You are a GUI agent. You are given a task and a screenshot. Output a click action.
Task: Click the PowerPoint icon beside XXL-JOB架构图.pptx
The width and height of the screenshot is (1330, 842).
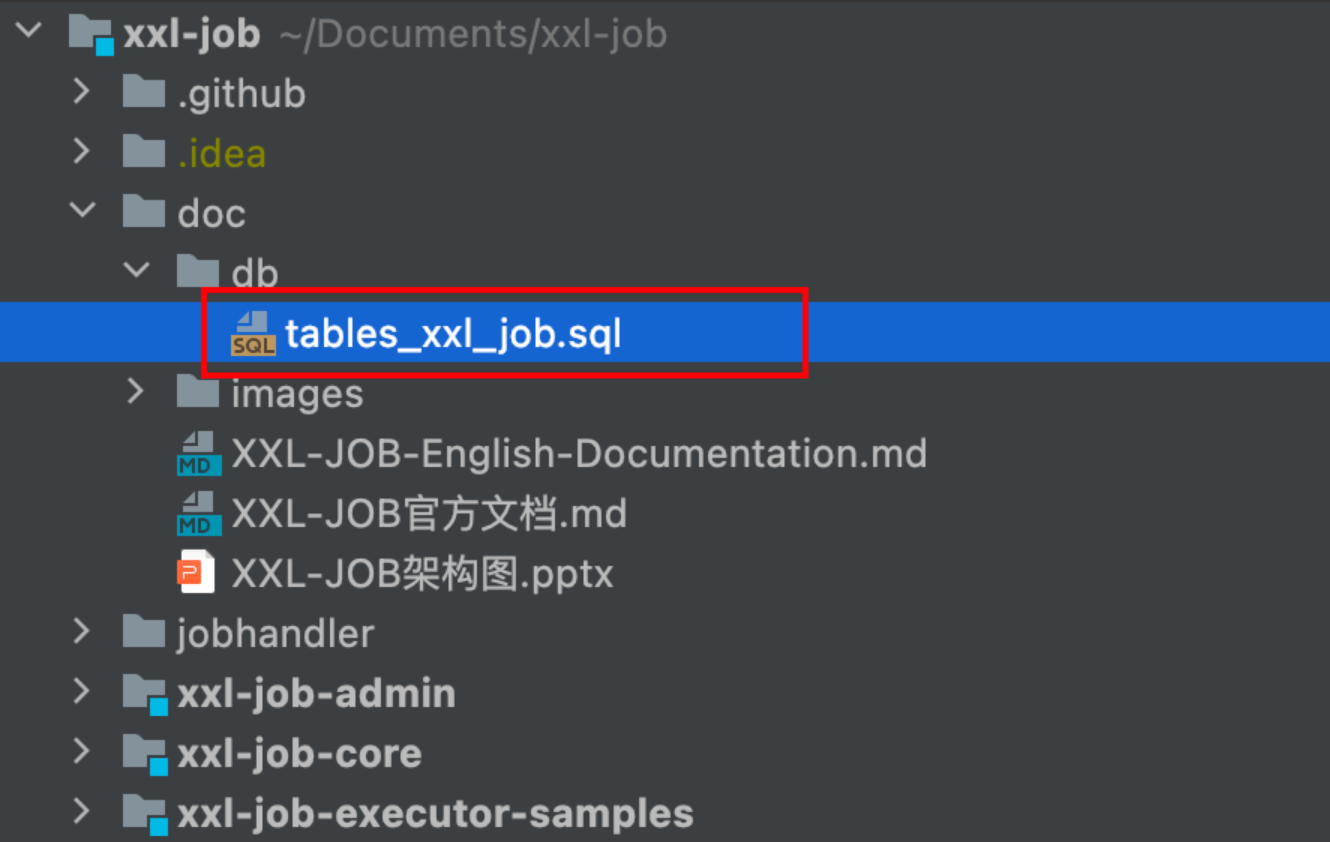pos(197,573)
